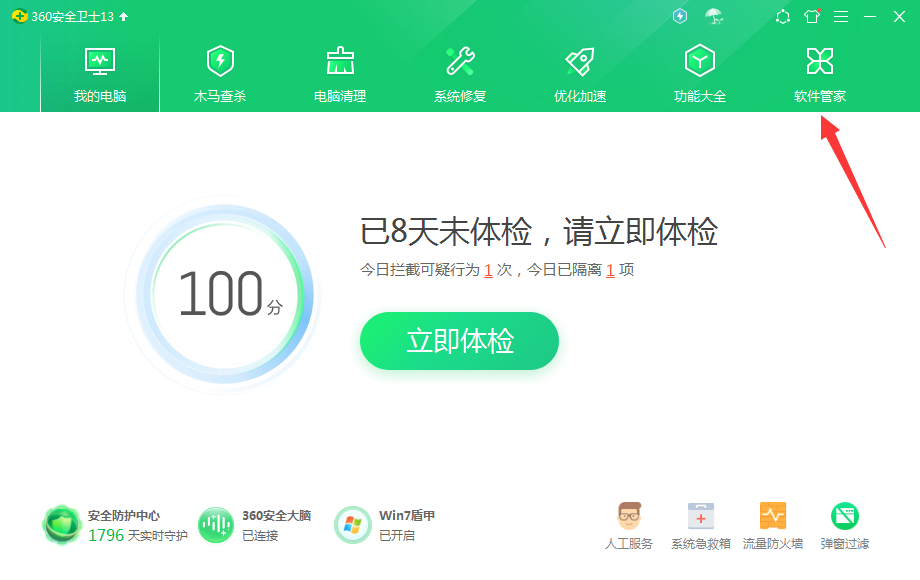Click the 360安全大脑 icon

coord(216,525)
